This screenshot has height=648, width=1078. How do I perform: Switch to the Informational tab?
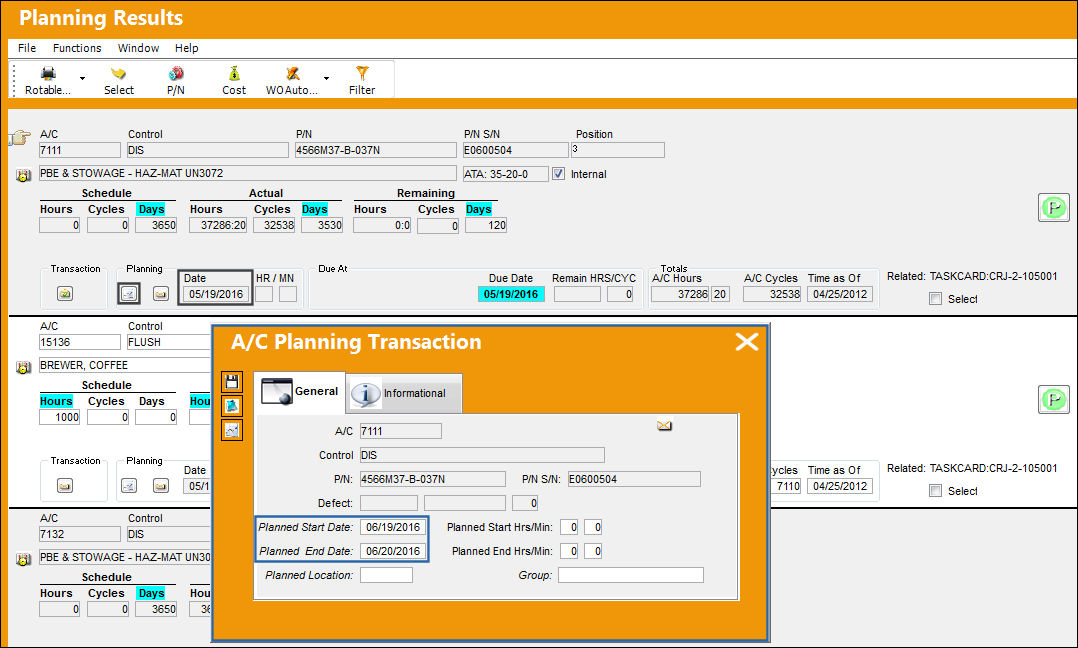coord(404,393)
